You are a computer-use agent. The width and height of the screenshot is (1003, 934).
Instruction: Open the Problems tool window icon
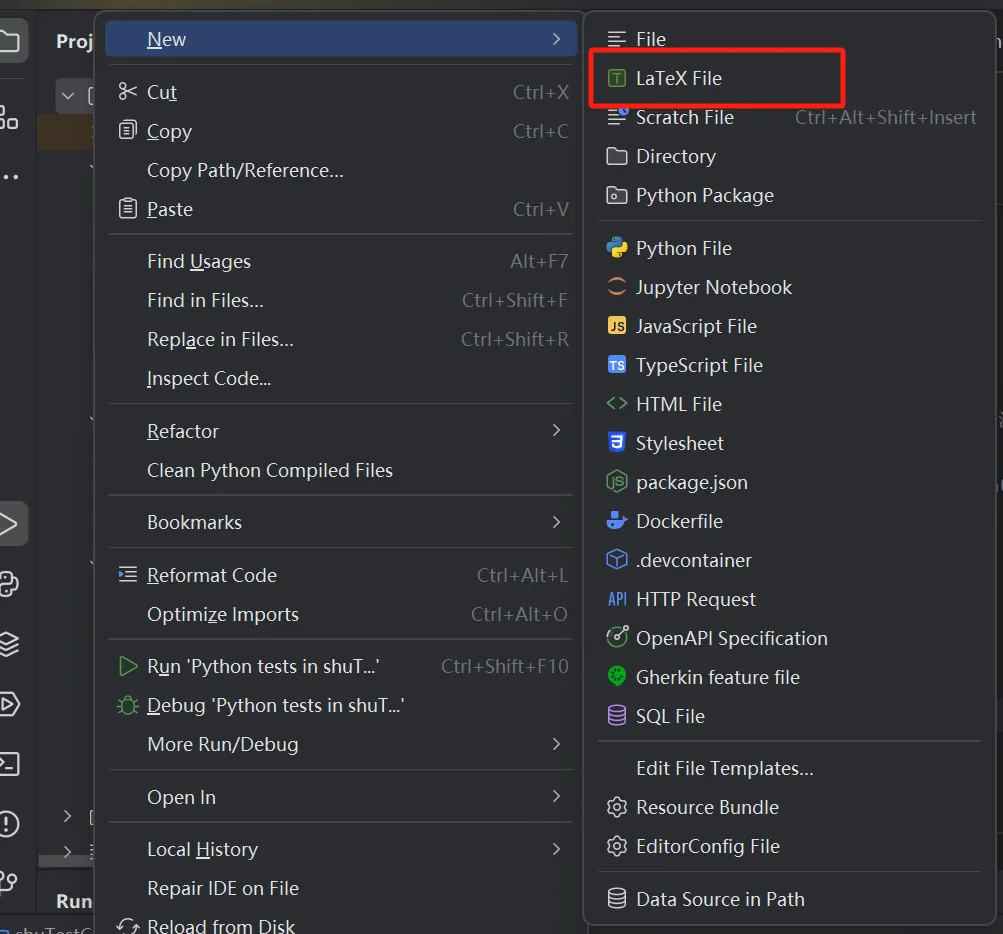click(10, 823)
